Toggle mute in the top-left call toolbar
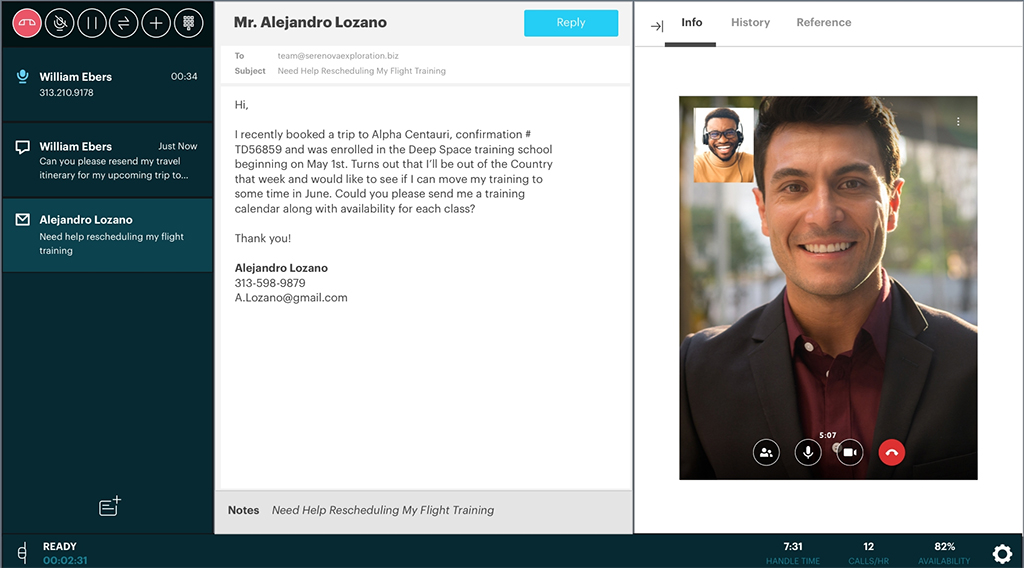Image resolution: width=1024 pixels, height=568 pixels. (59, 23)
